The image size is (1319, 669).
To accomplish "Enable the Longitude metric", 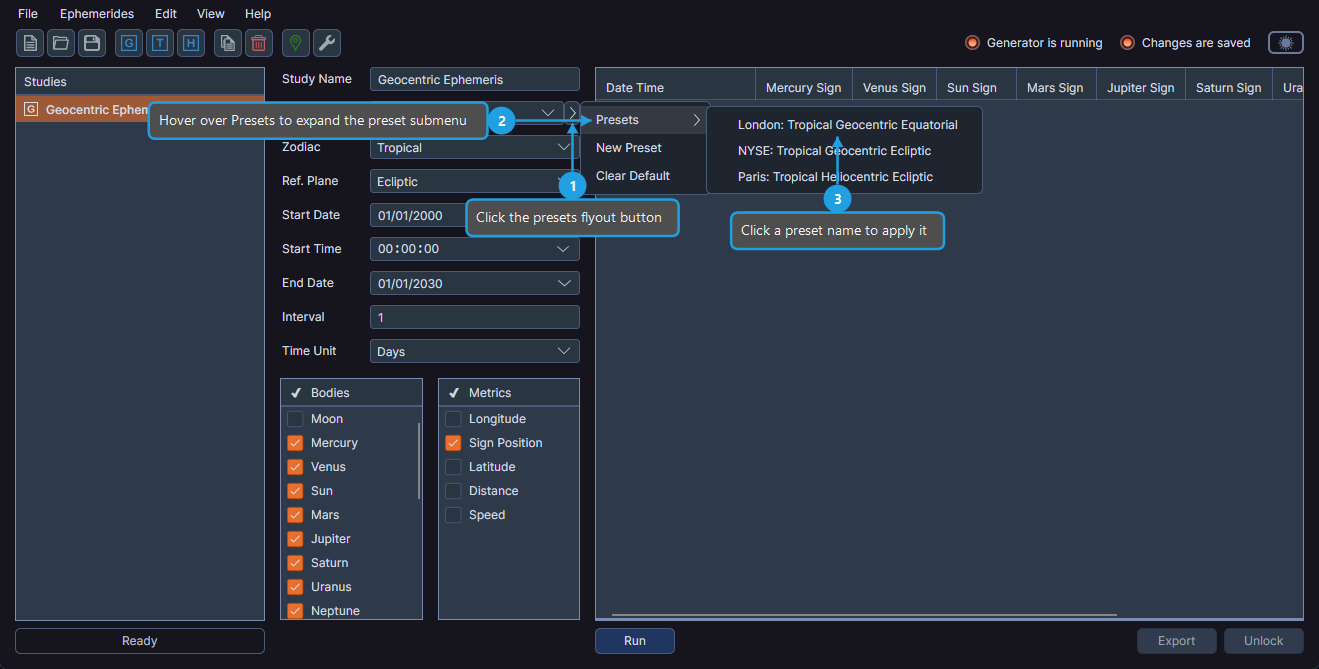I will click(x=453, y=418).
